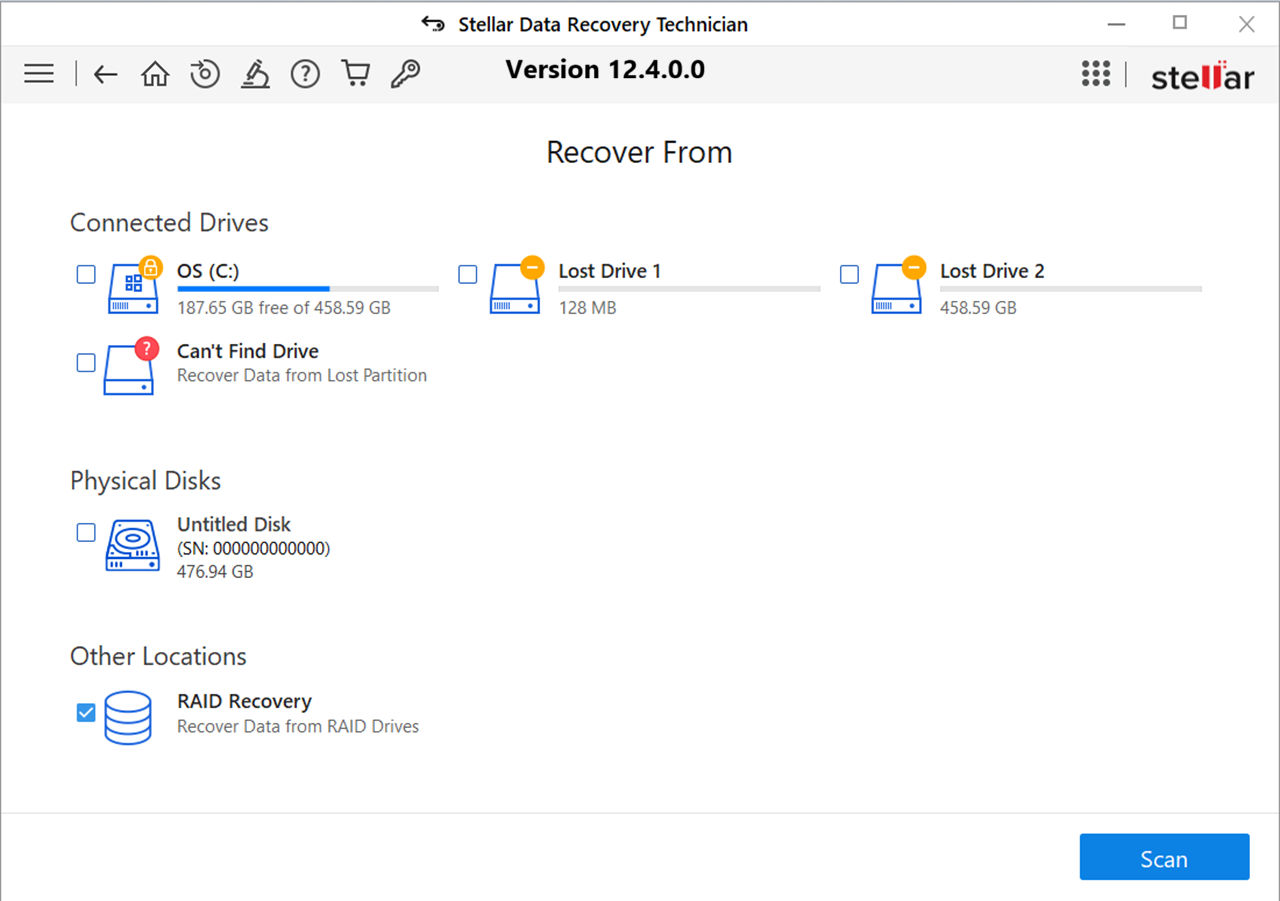The height and width of the screenshot is (901, 1280).
Task: Open Resume Recovery via the clock icon
Action: point(204,73)
